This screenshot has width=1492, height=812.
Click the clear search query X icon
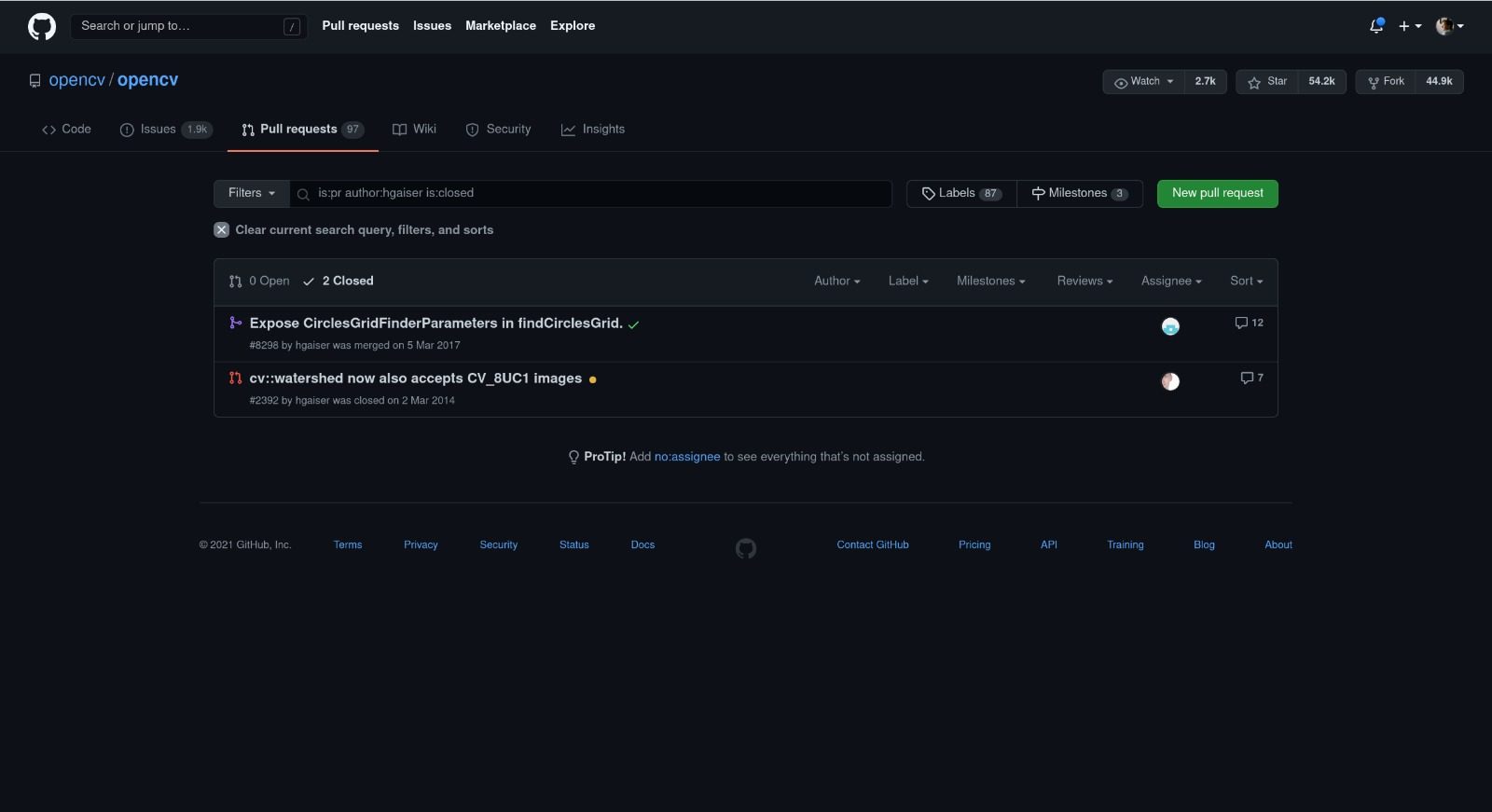[x=221, y=229]
